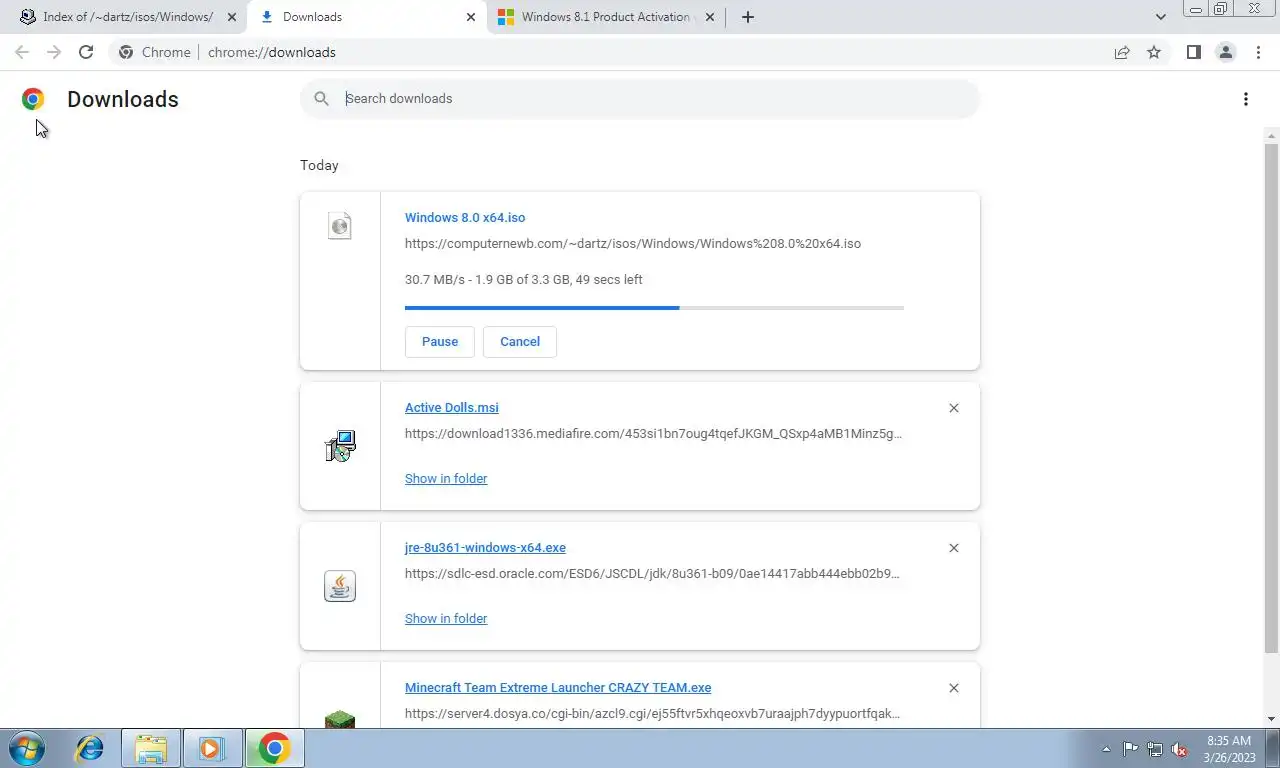Remove jre-8u361-windows-x64.exe from the list
Screen dimensions: 1280x768
tap(953, 548)
